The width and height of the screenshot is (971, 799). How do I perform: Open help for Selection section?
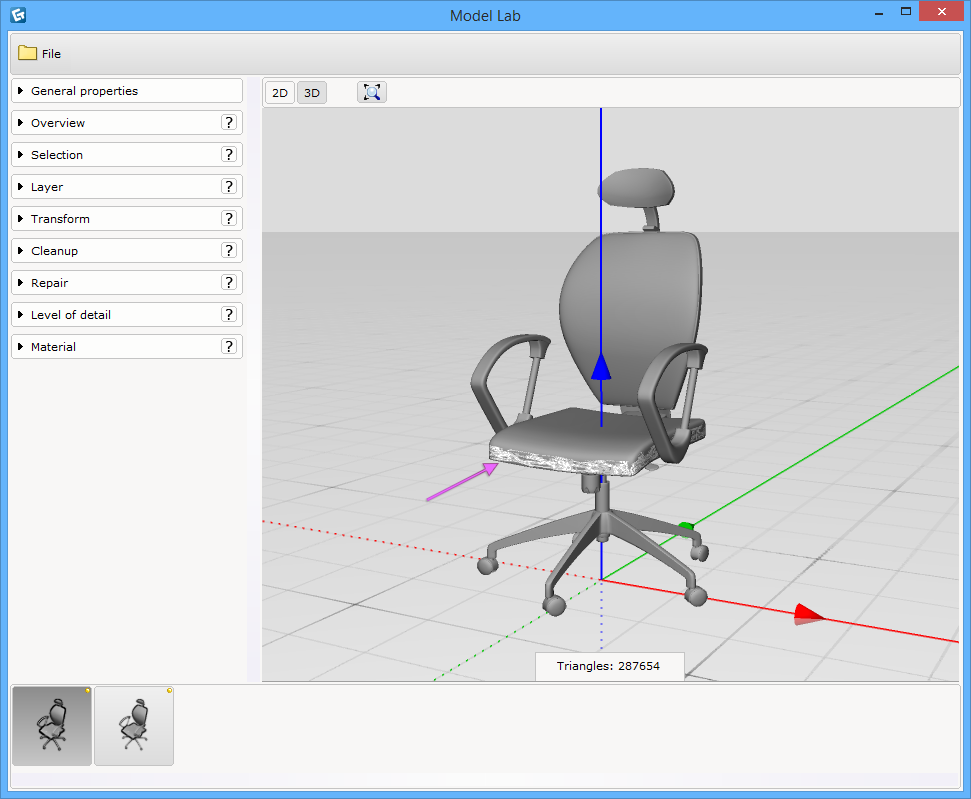tap(229, 154)
